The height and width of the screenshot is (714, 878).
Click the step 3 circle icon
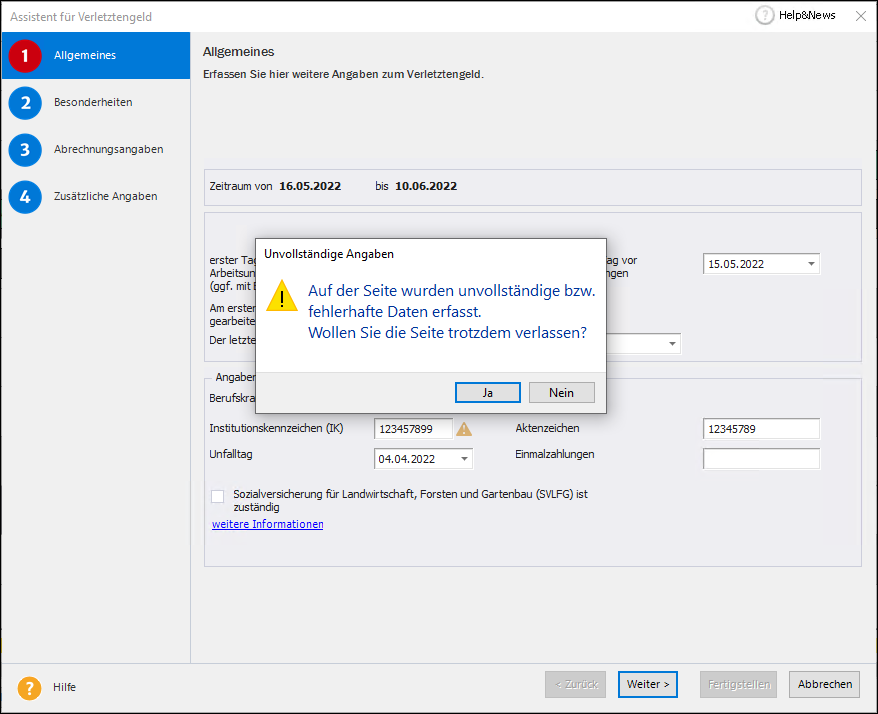[x=25, y=150]
